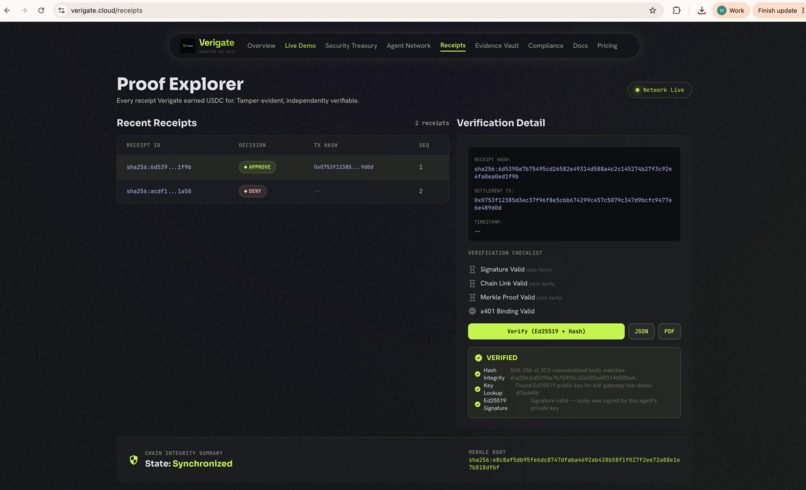Screen dimensions: 806x490
Task: Click the DECISION column header
Action: click(252, 146)
